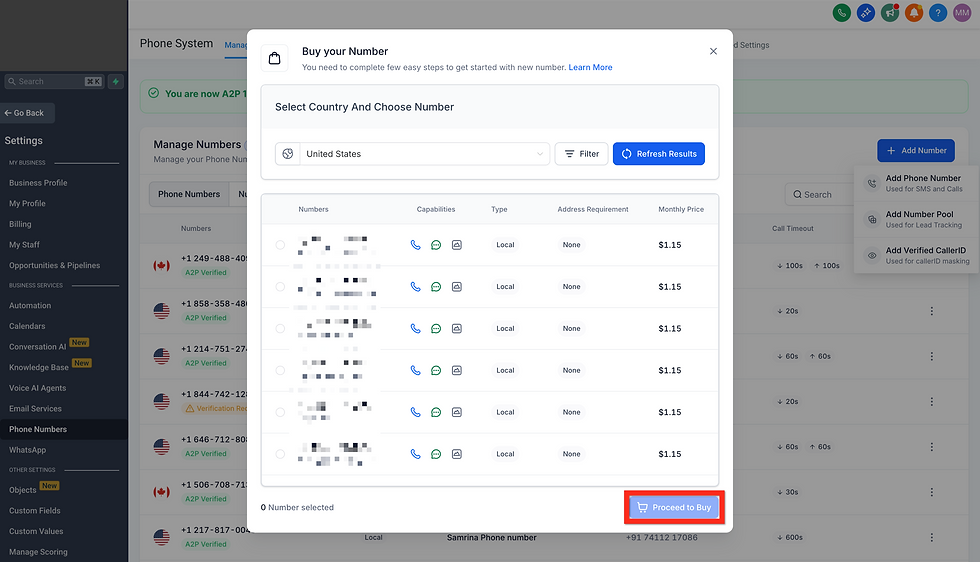This screenshot has height=562, width=980.
Task: Open Custom Fields in sidebar
Action: 34,510
